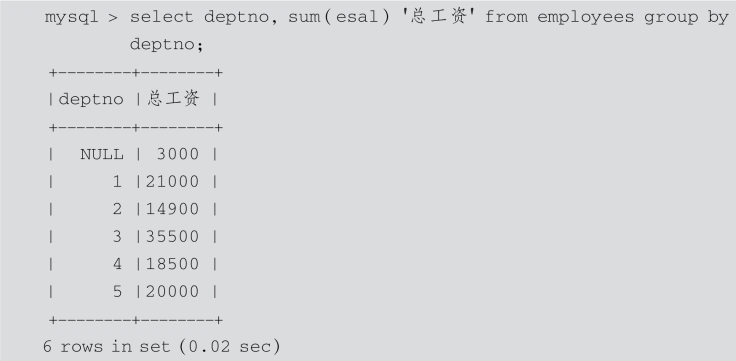736x361 pixels.
Task: Click the mysql prompt text
Action: [x=80, y=18]
